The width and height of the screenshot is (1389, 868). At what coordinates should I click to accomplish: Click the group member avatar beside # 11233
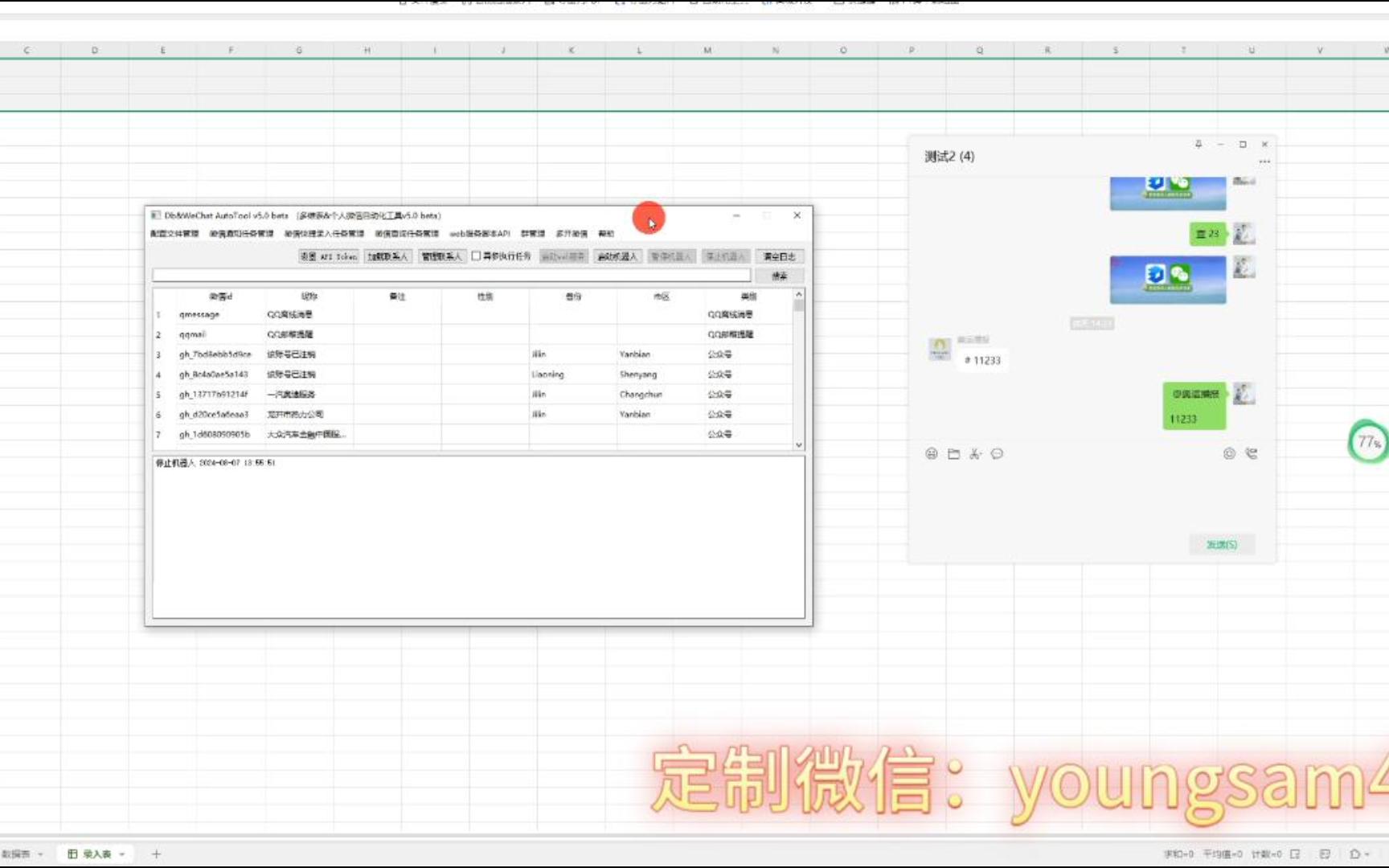pos(940,349)
